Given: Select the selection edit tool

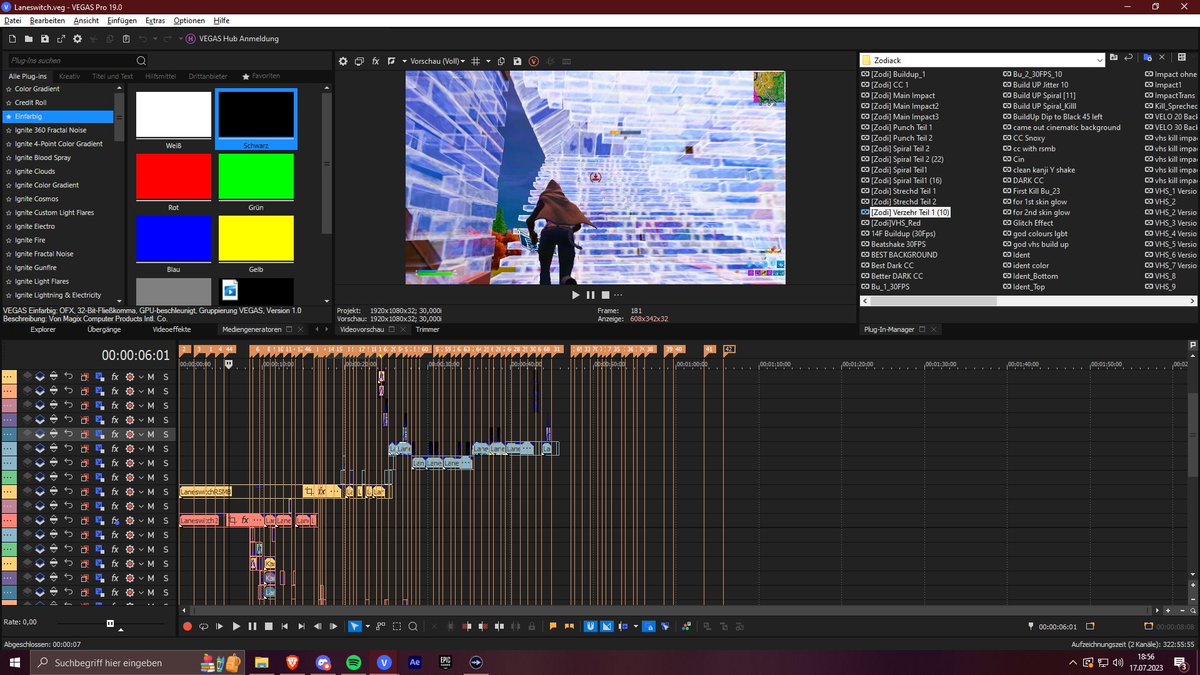Looking at the screenshot, I should [x=396, y=626].
